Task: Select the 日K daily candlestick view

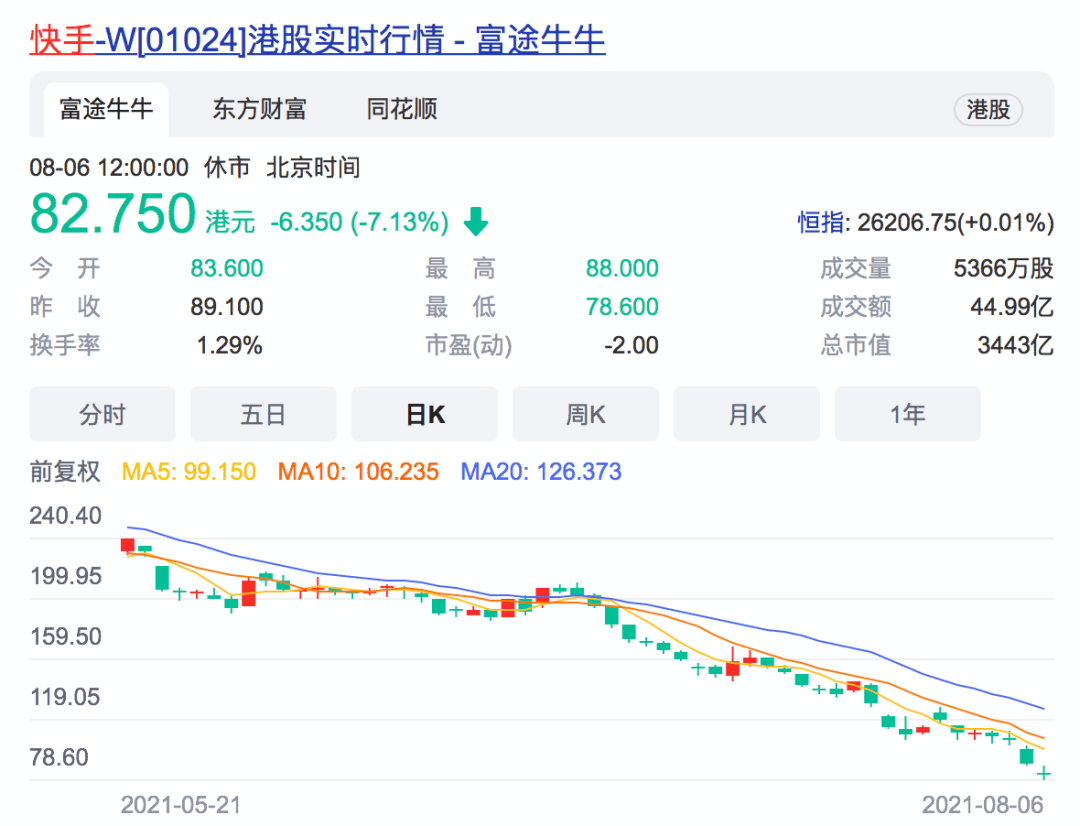Action: pos(424,414)
